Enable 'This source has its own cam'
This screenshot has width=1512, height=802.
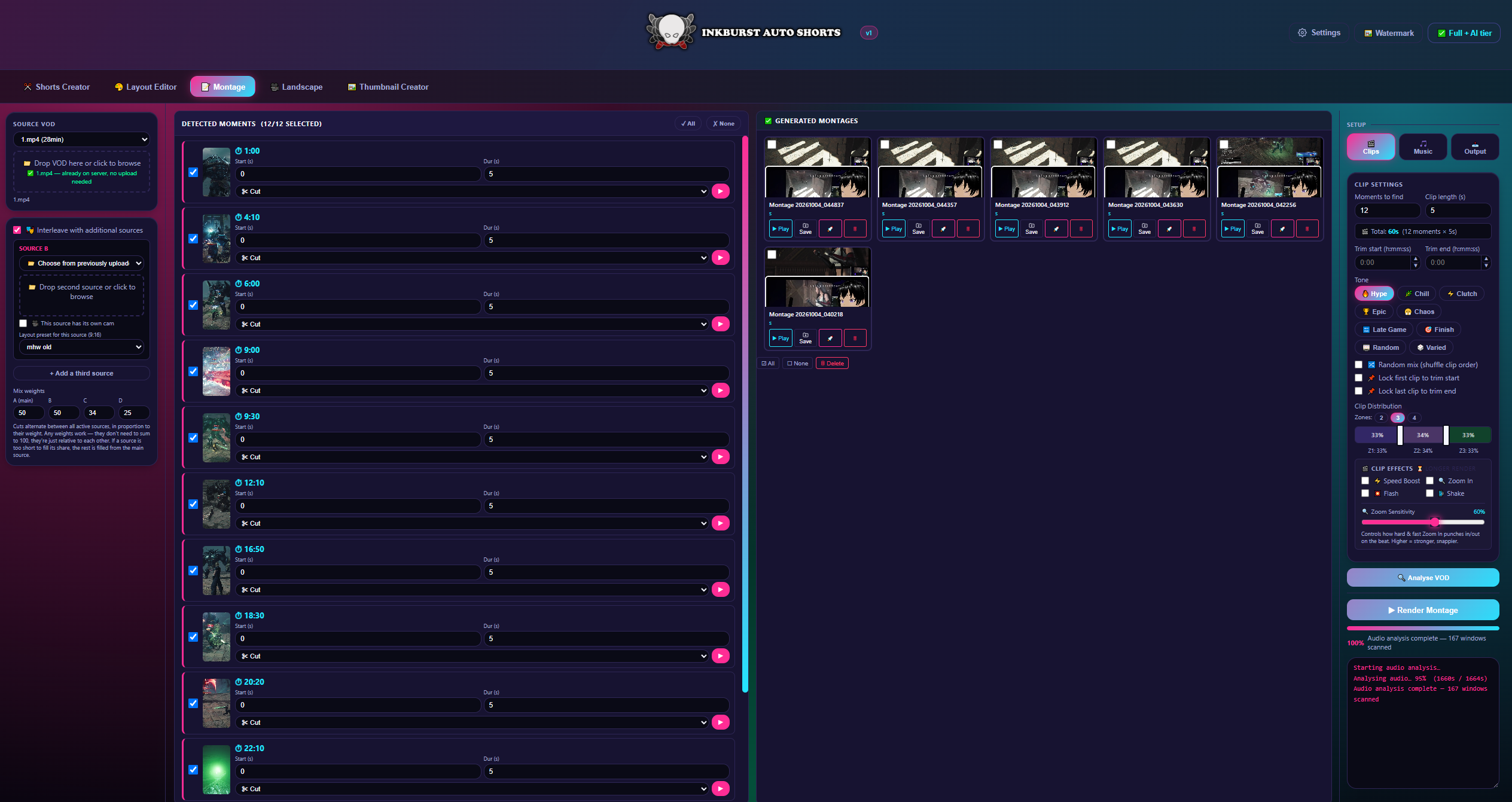(23, 324)
